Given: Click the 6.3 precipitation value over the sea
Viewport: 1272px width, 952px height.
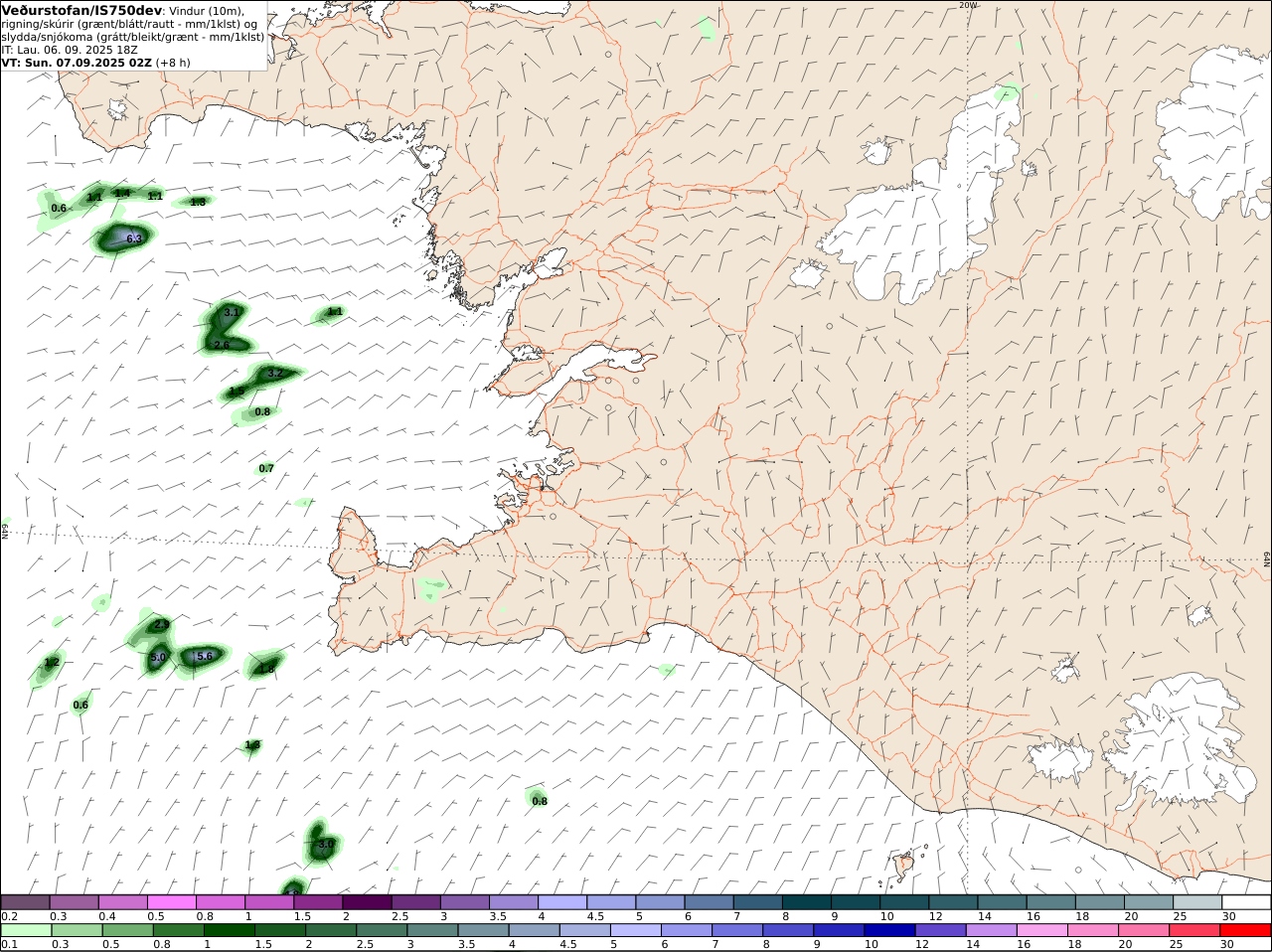Looking at the screenshot, I should tap(135, 239).
